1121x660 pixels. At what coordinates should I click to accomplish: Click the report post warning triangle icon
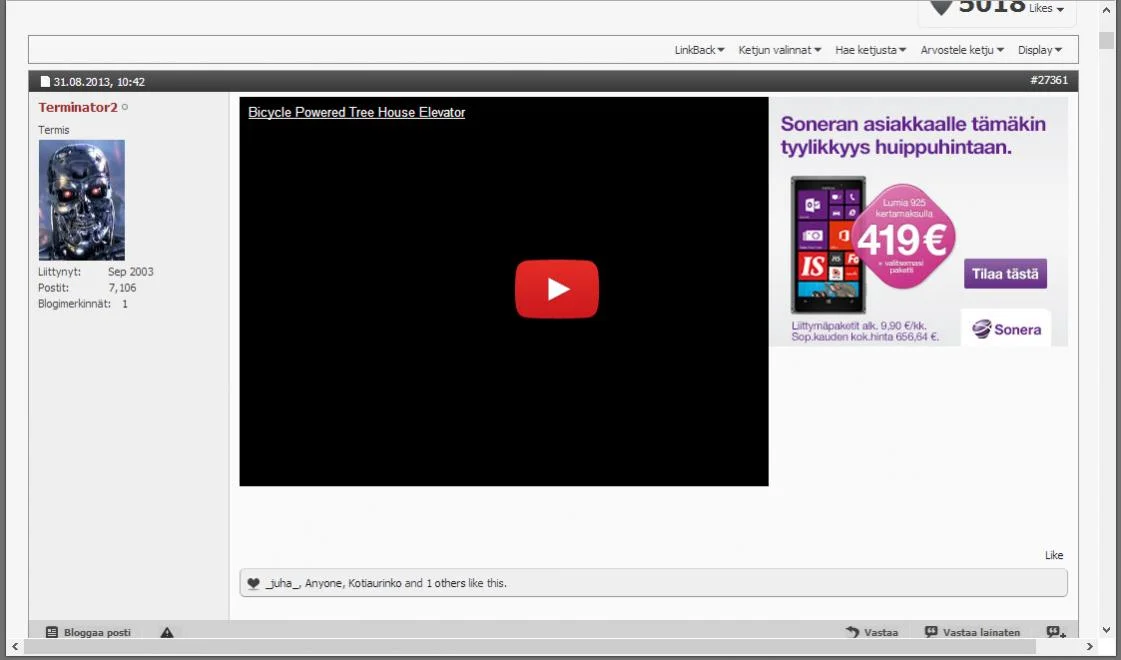[167, 632]
